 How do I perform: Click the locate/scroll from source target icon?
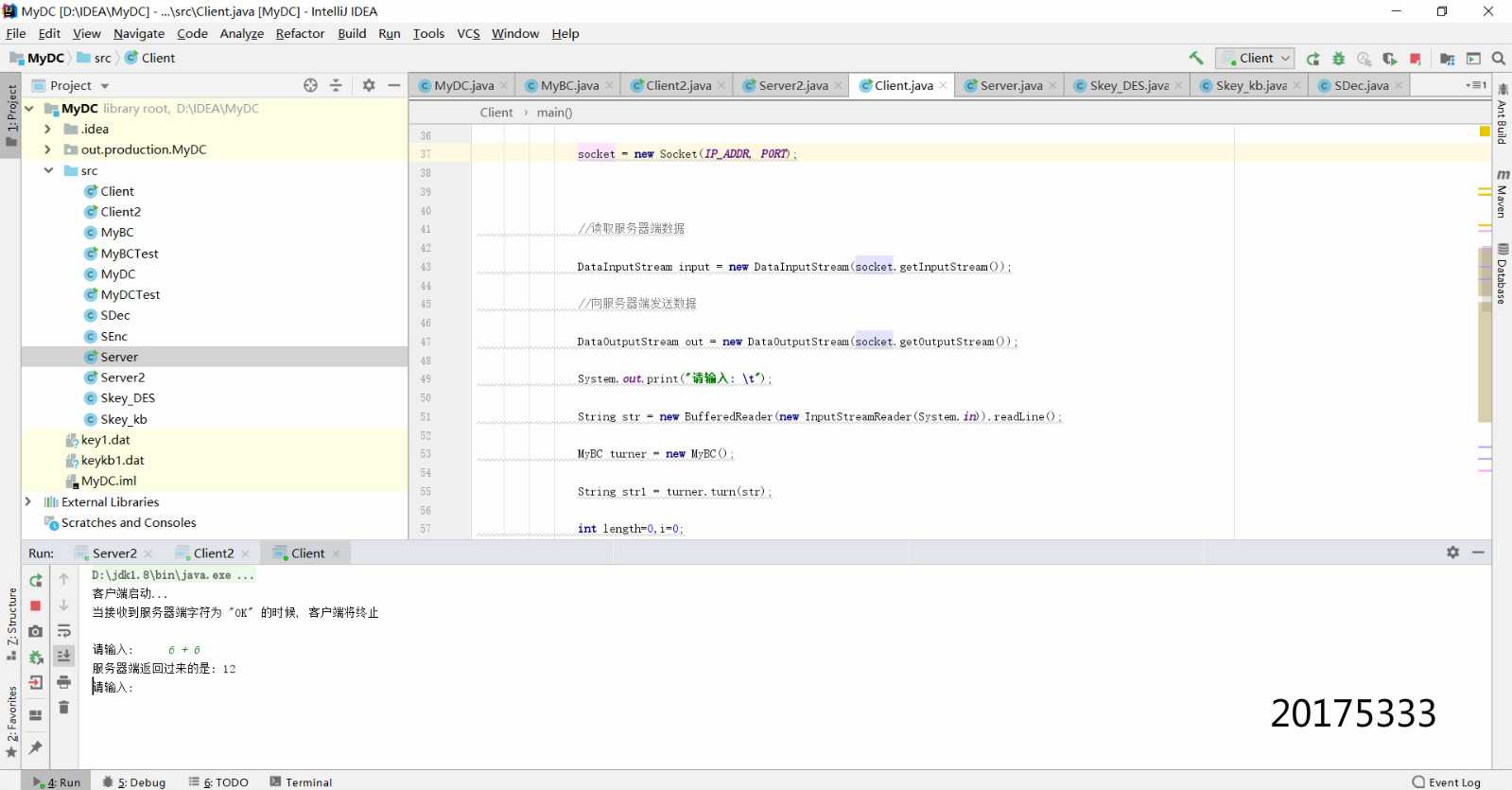tap(310, 85)
